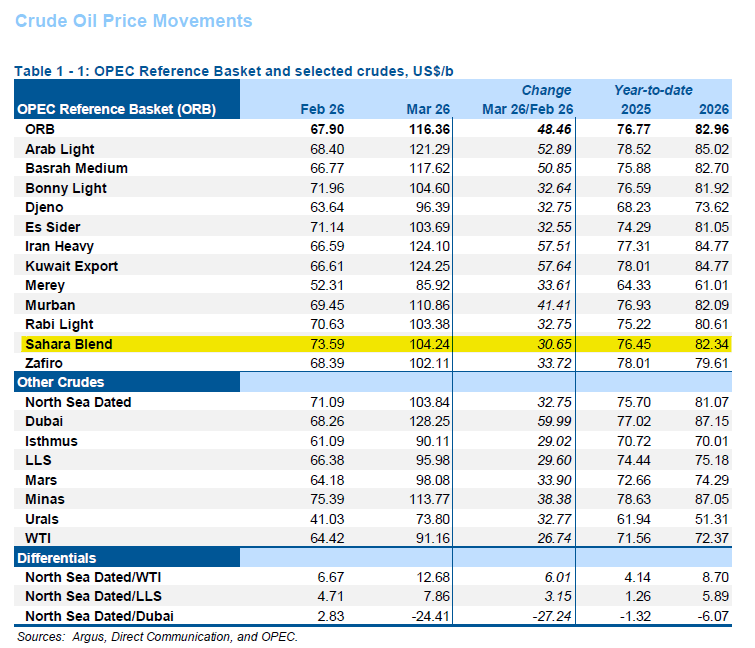
Task: Click the 'Crude Oil Price Movements' title
Action: [133, 21]
